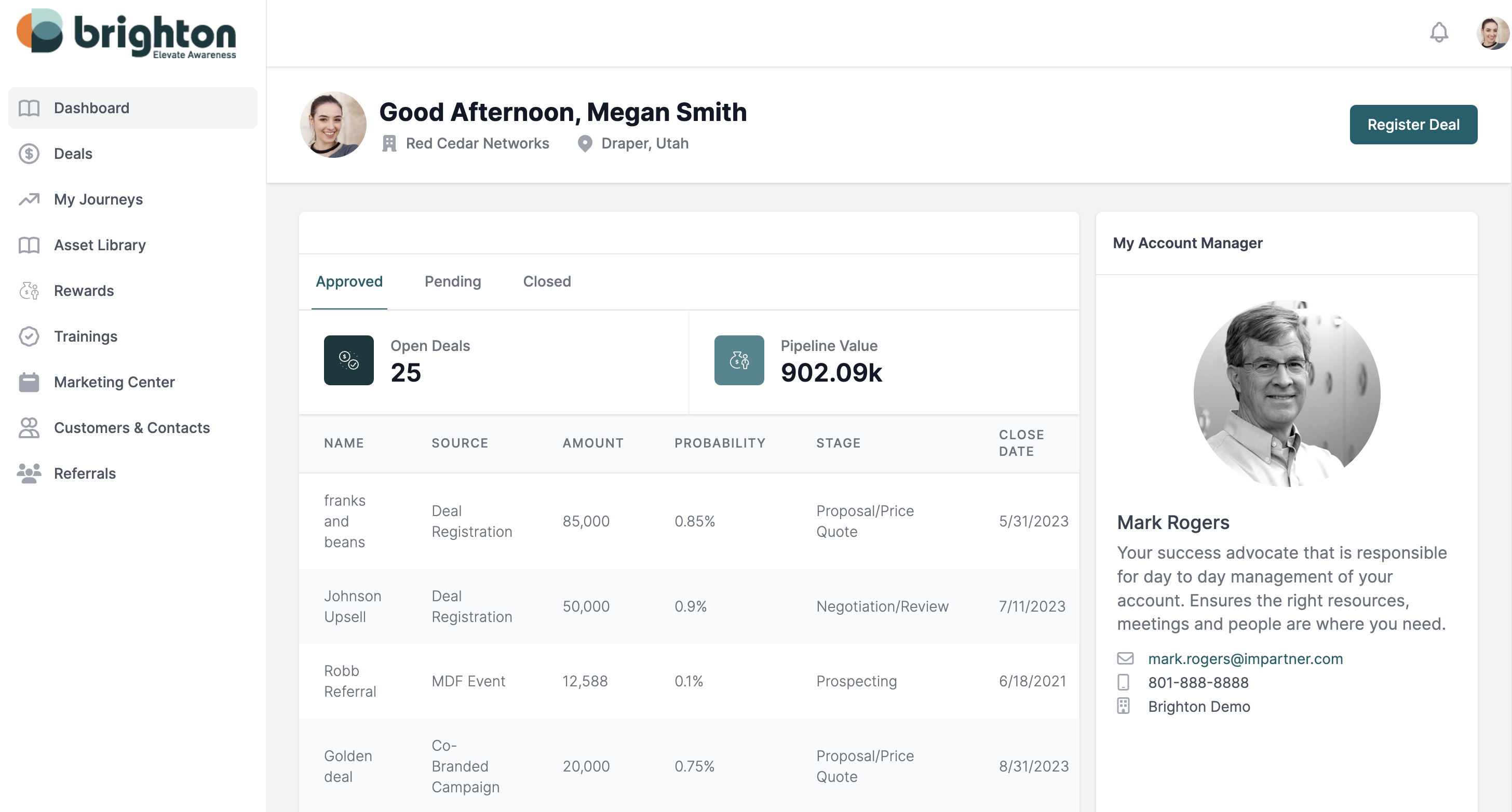1512x812 pixels.
Task: Open the Deals section from the sidebar
Action: tap(73, 153)
